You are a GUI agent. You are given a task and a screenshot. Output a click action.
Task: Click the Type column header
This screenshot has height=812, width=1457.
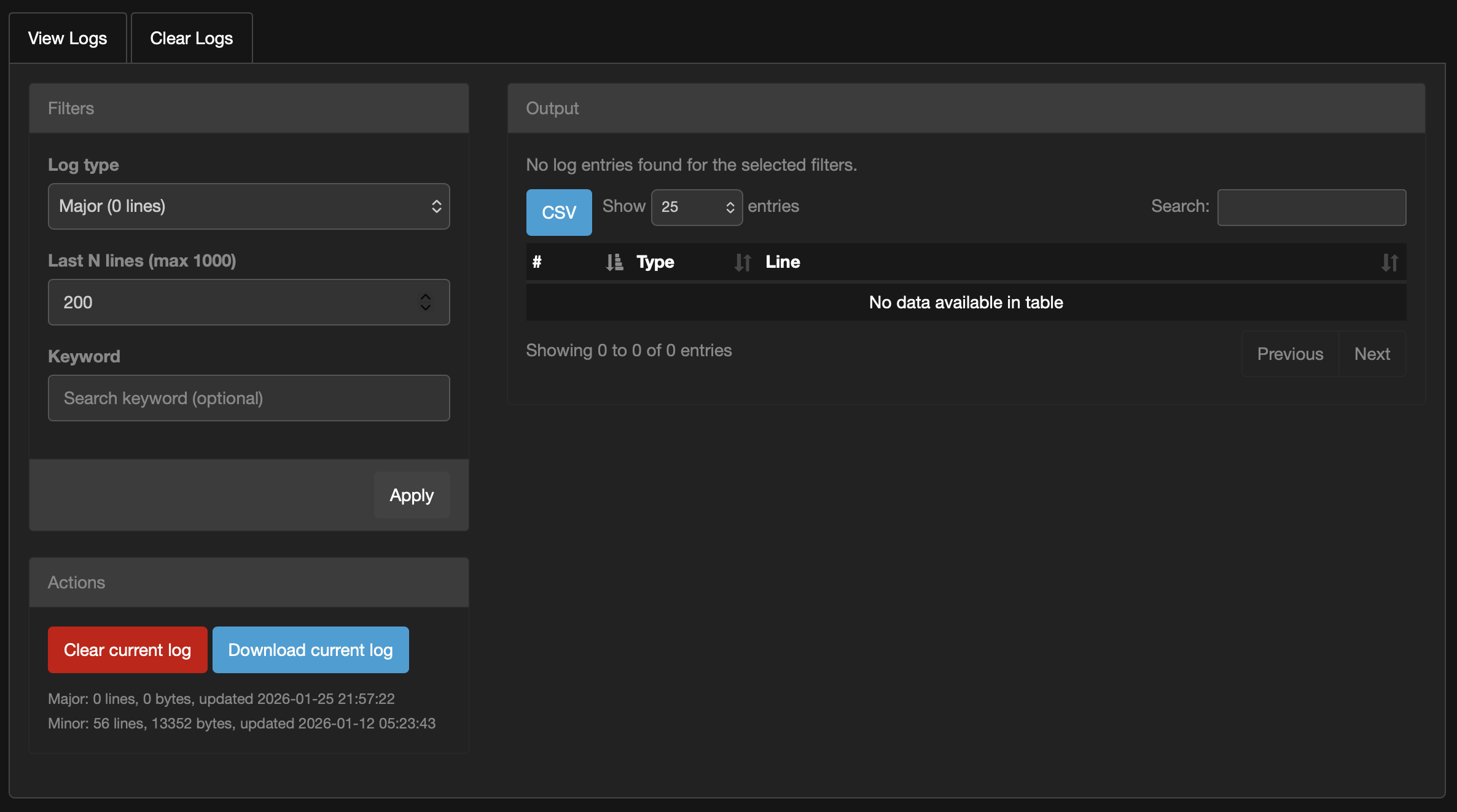click(x=655, y=262)
